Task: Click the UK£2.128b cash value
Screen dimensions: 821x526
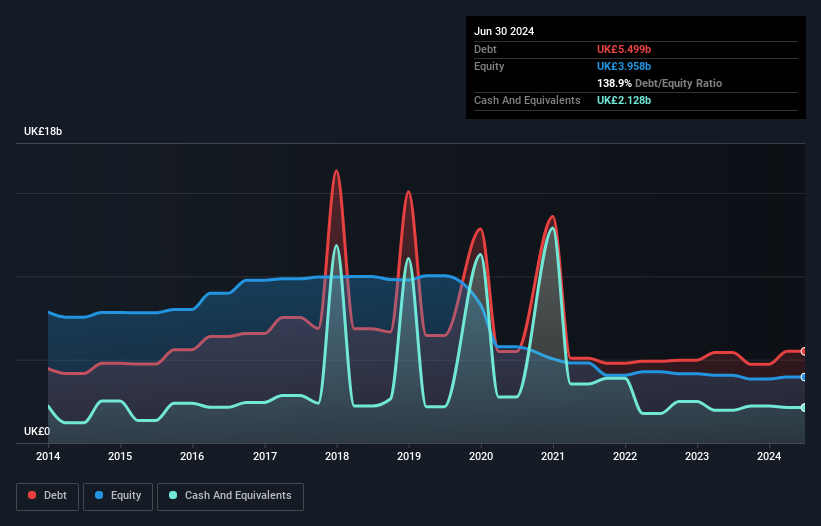Action: coord(624,100)
